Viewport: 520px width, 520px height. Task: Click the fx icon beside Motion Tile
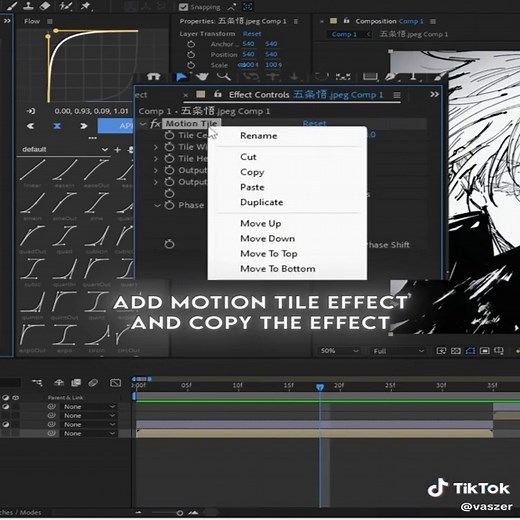(x=155, y=124)
